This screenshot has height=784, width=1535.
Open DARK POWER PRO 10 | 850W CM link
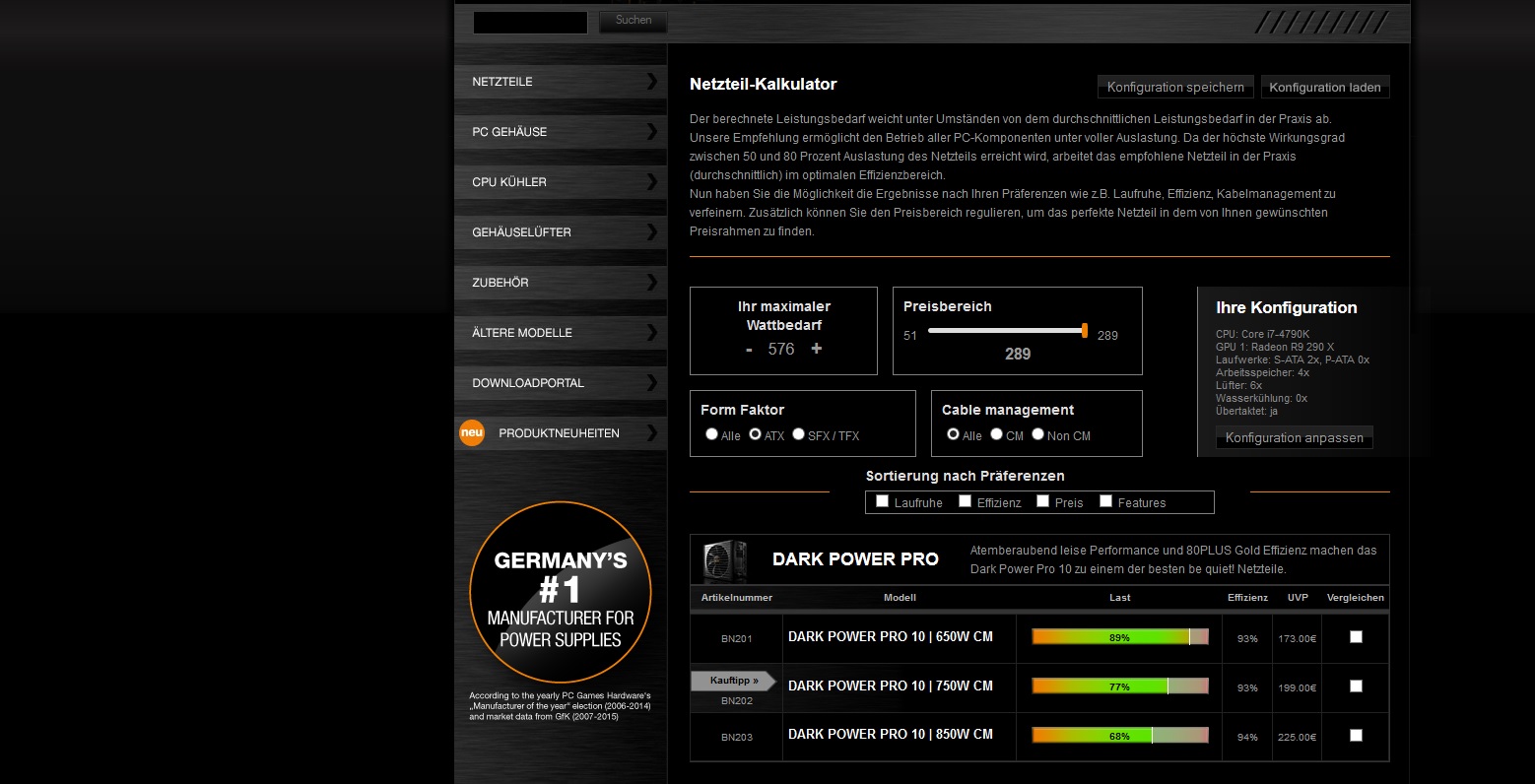click(x=891, y=734)
